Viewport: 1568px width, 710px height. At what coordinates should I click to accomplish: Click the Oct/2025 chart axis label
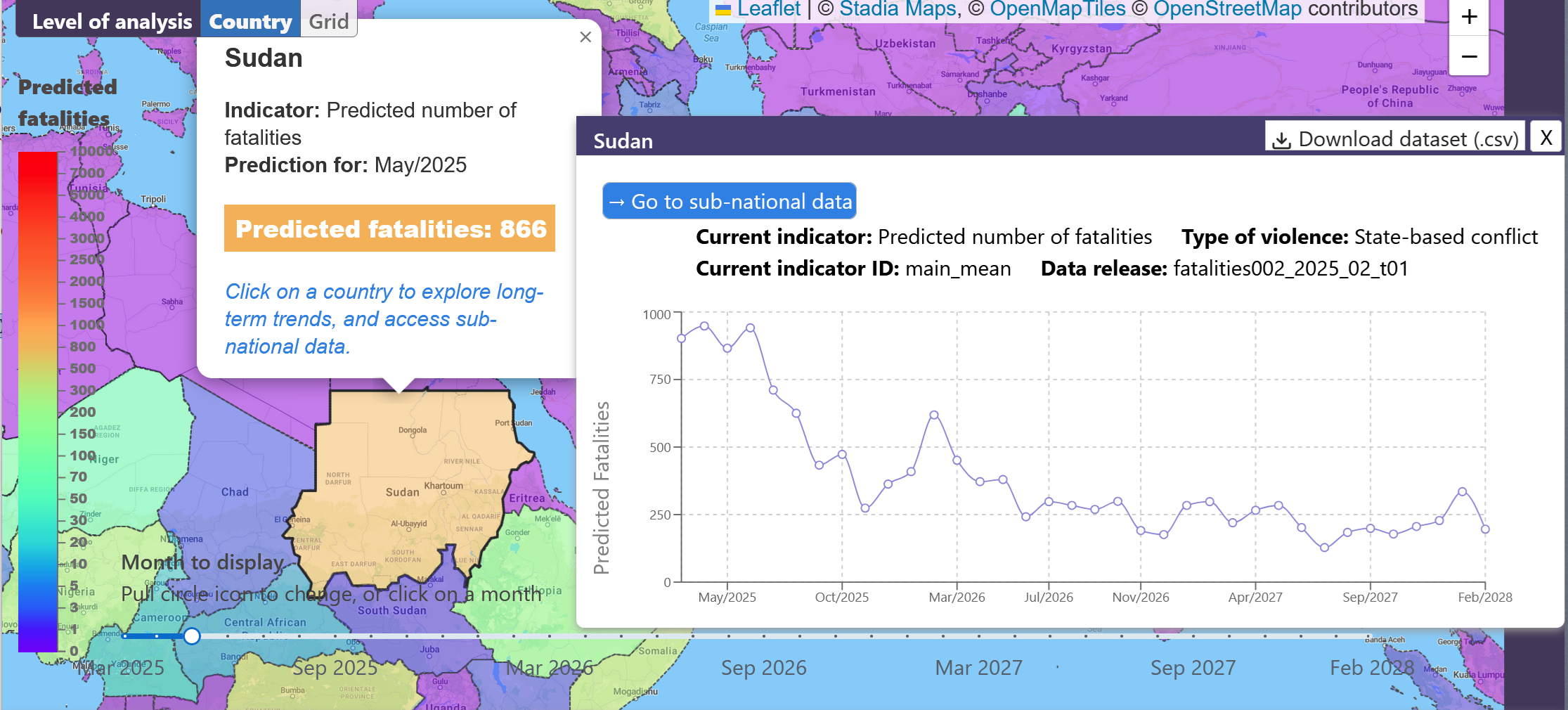point(841,597)
